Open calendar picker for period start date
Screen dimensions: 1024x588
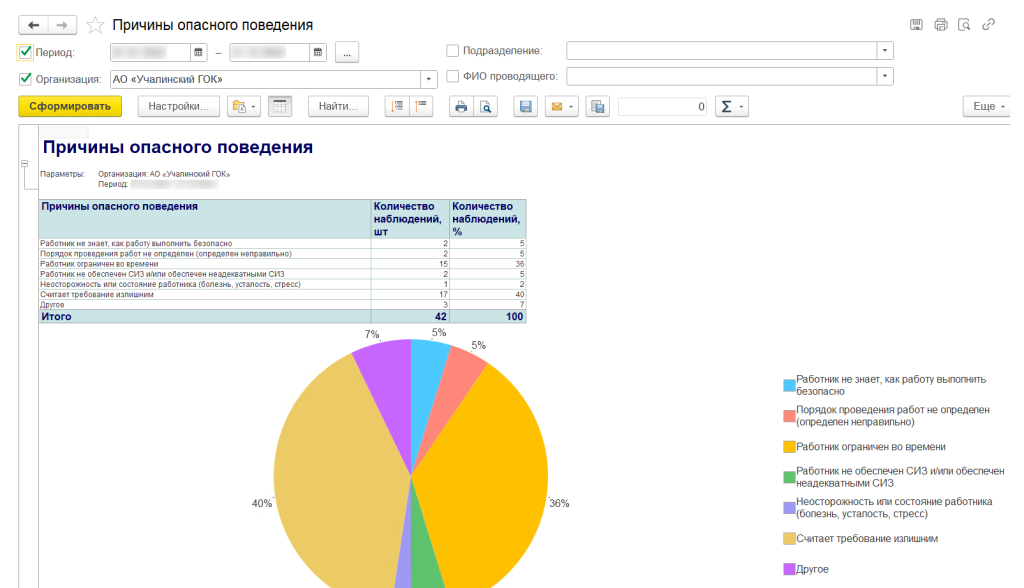pos(199,52)
